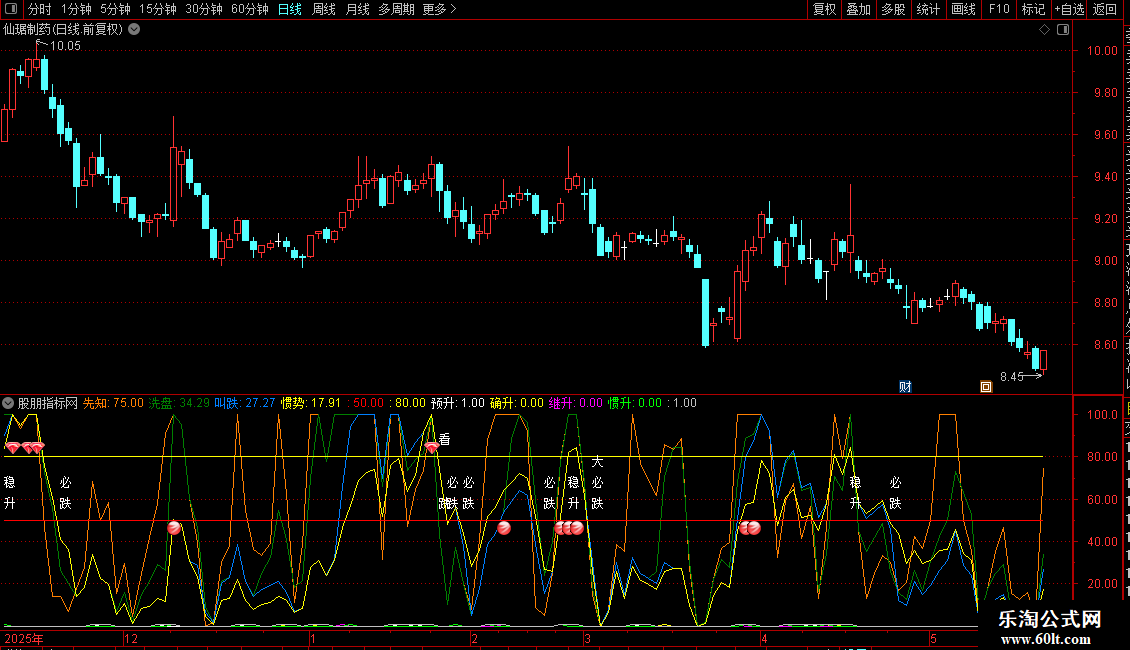Select the 60分钟 period

click(249, 9)
